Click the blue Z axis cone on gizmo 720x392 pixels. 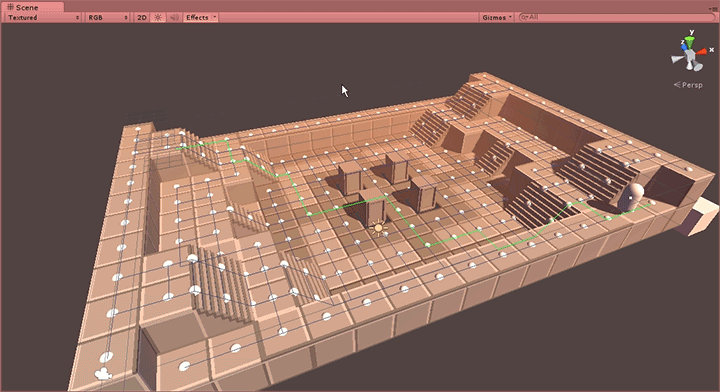point(684,47)
